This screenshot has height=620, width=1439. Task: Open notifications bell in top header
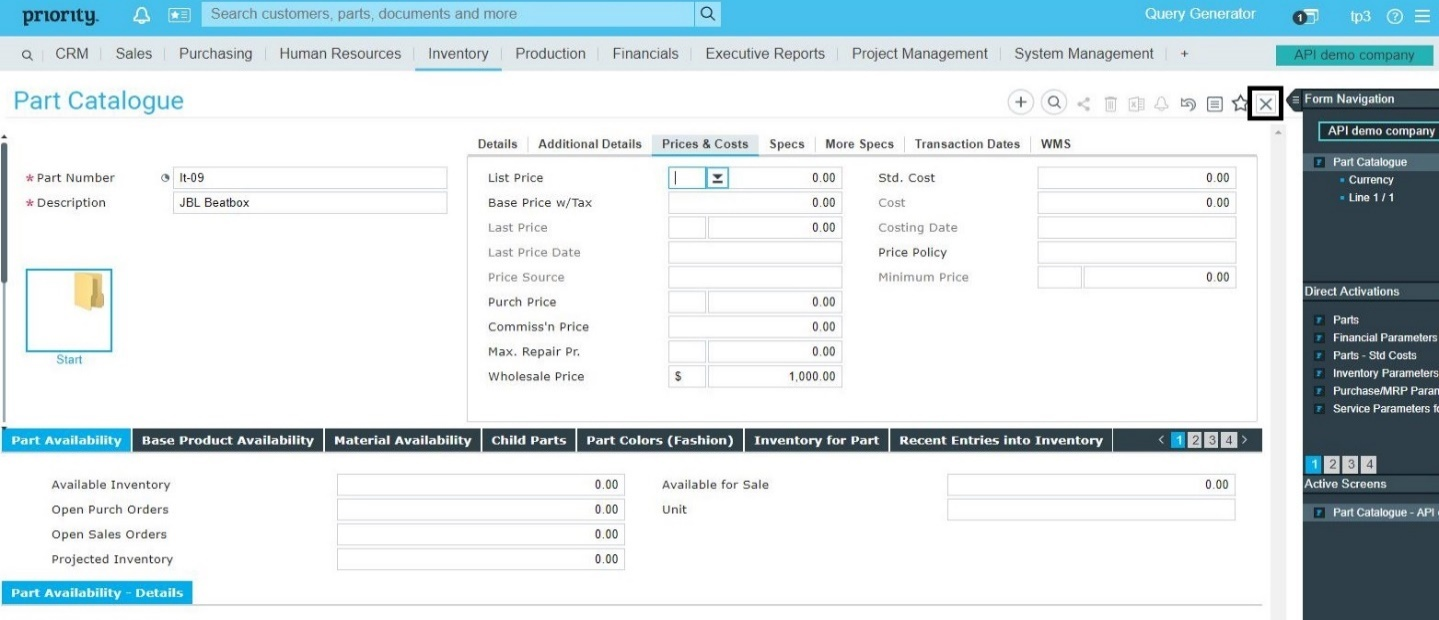(141, 15)
